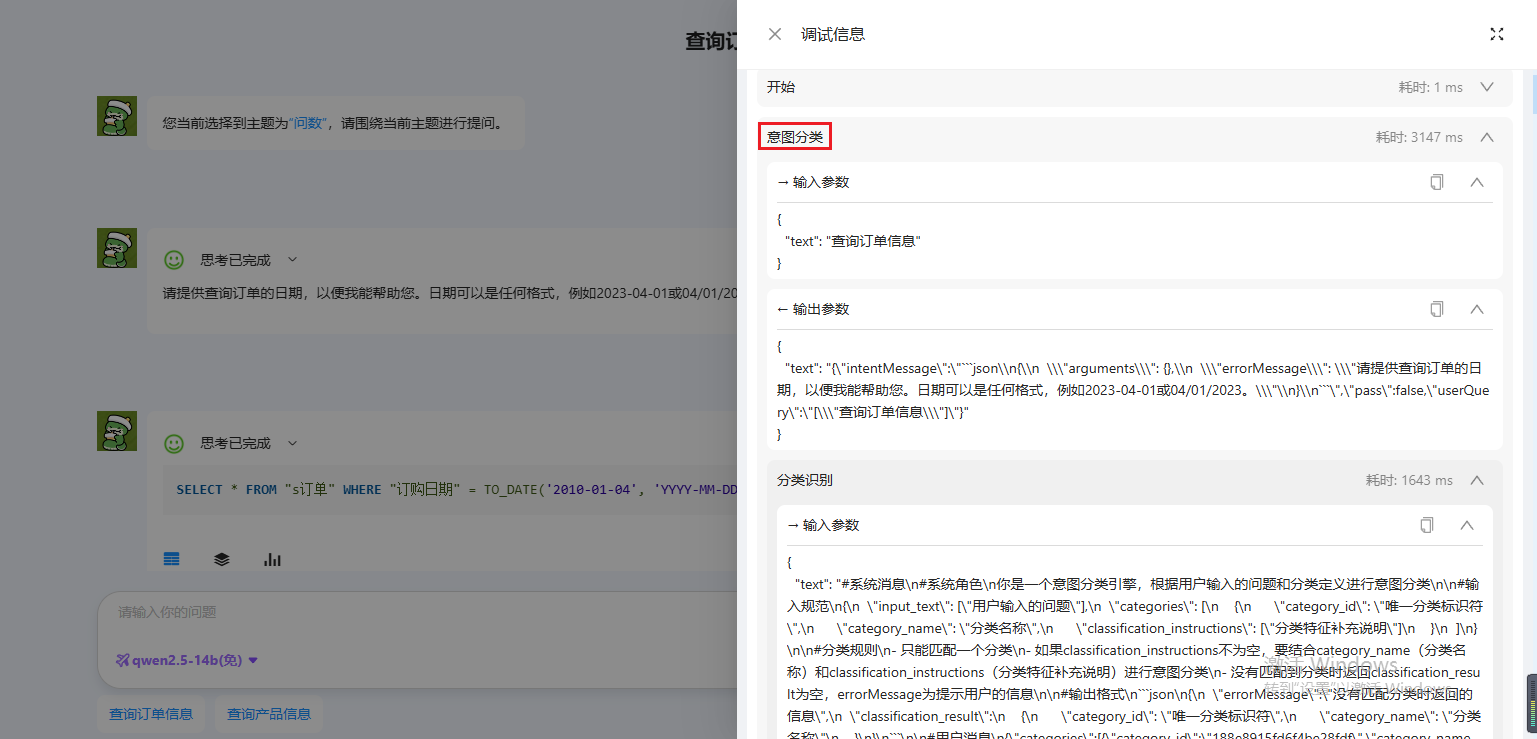
Task: Copy the 输出参数 JSON content
Action: [1437, 309]
